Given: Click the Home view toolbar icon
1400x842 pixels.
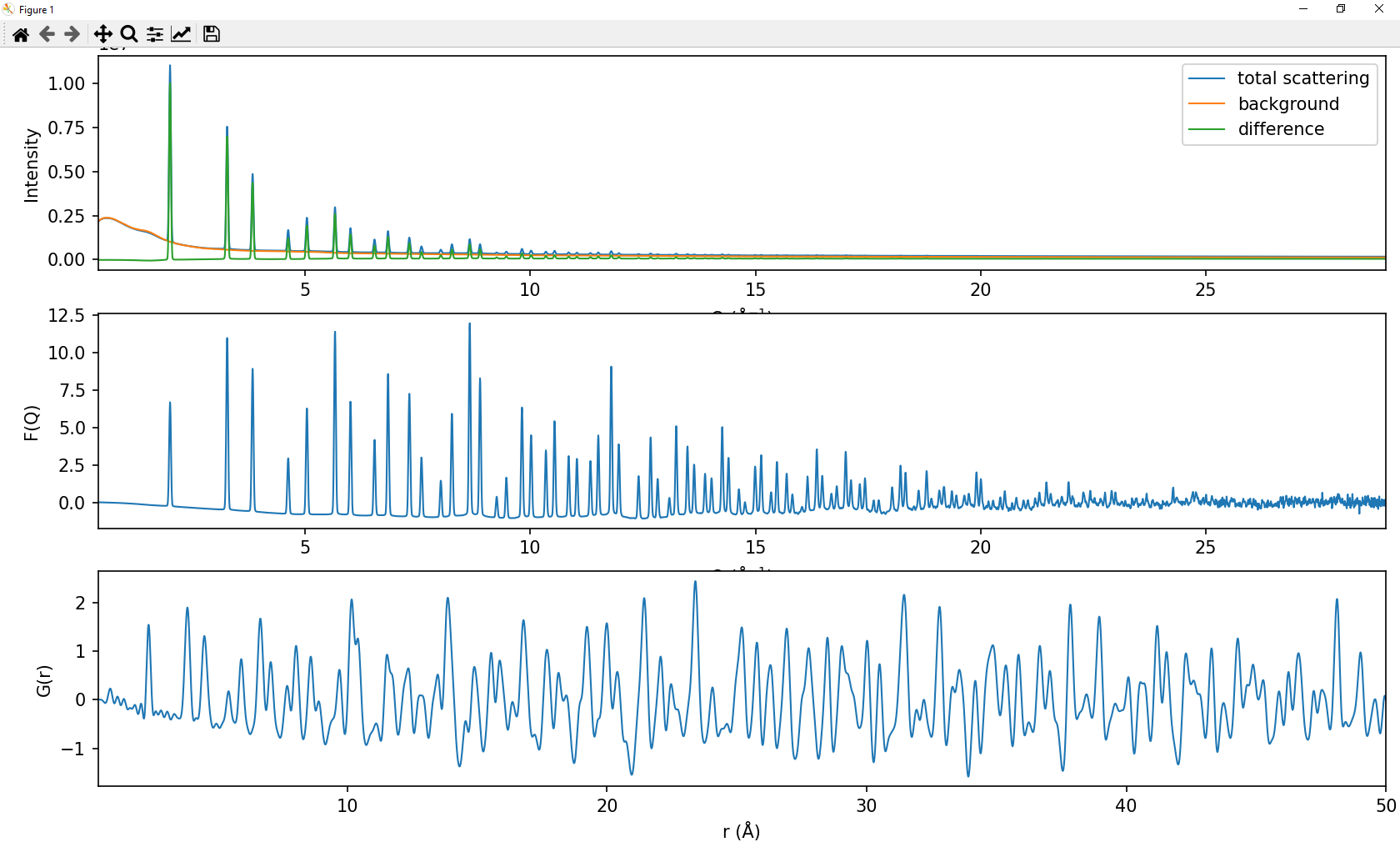Looking at the screenshot, I should [20, 34].
